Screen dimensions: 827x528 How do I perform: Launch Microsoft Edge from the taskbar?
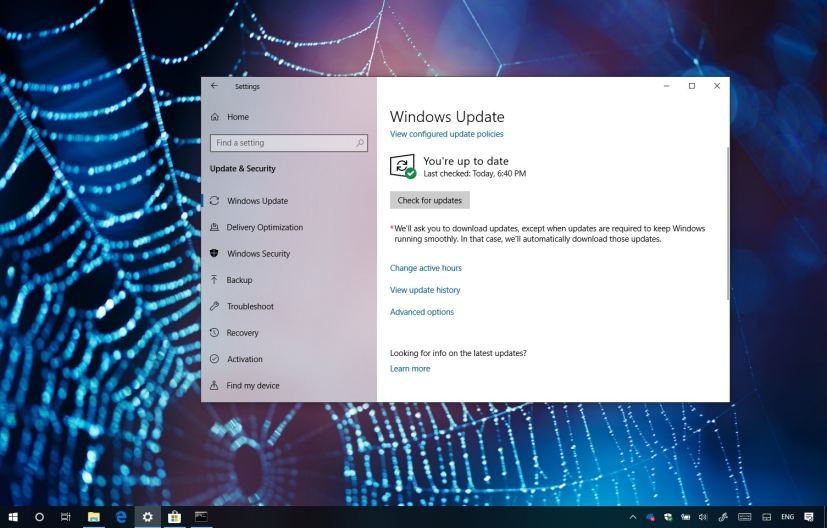coord(121,517)
